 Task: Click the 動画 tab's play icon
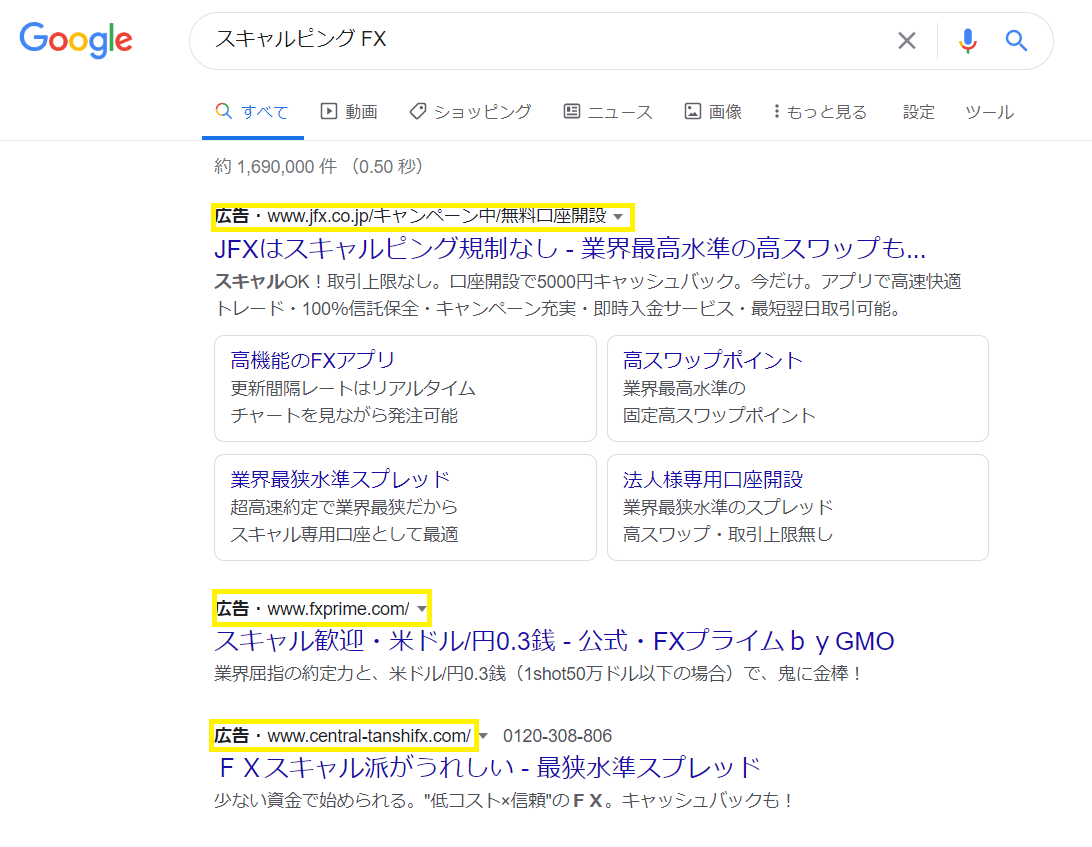329,111
